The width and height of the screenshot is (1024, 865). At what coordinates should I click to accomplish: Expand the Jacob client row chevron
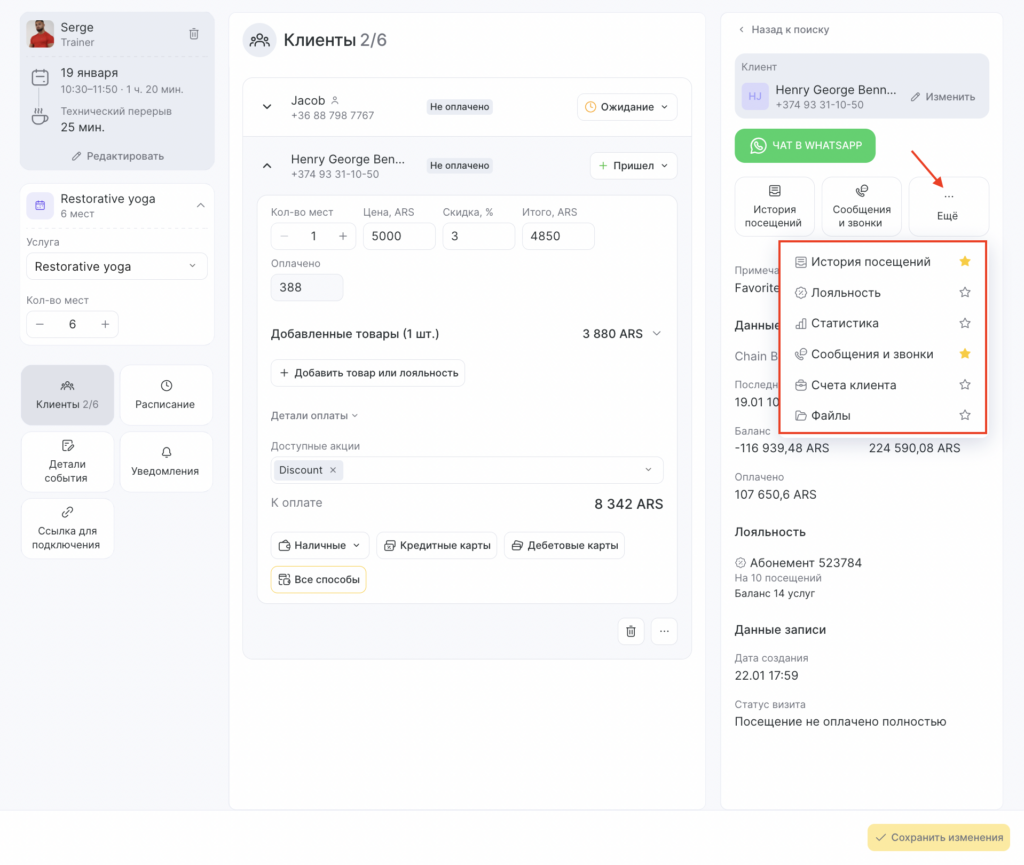(x=267, y=107)
